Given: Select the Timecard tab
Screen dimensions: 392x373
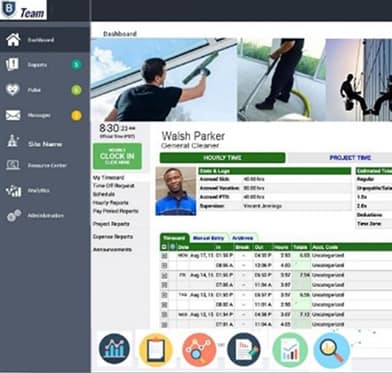Looking at the screenshot, I should [174, 238].
